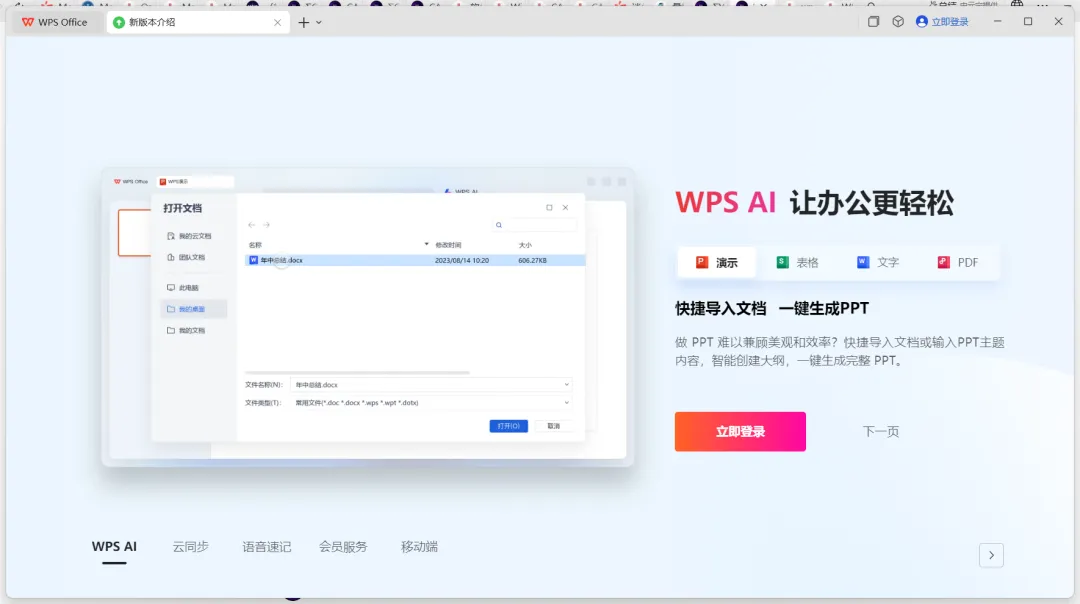Select the 文字 writer option
Viewport: 1080px width, 604px height.
pos(878,262)
